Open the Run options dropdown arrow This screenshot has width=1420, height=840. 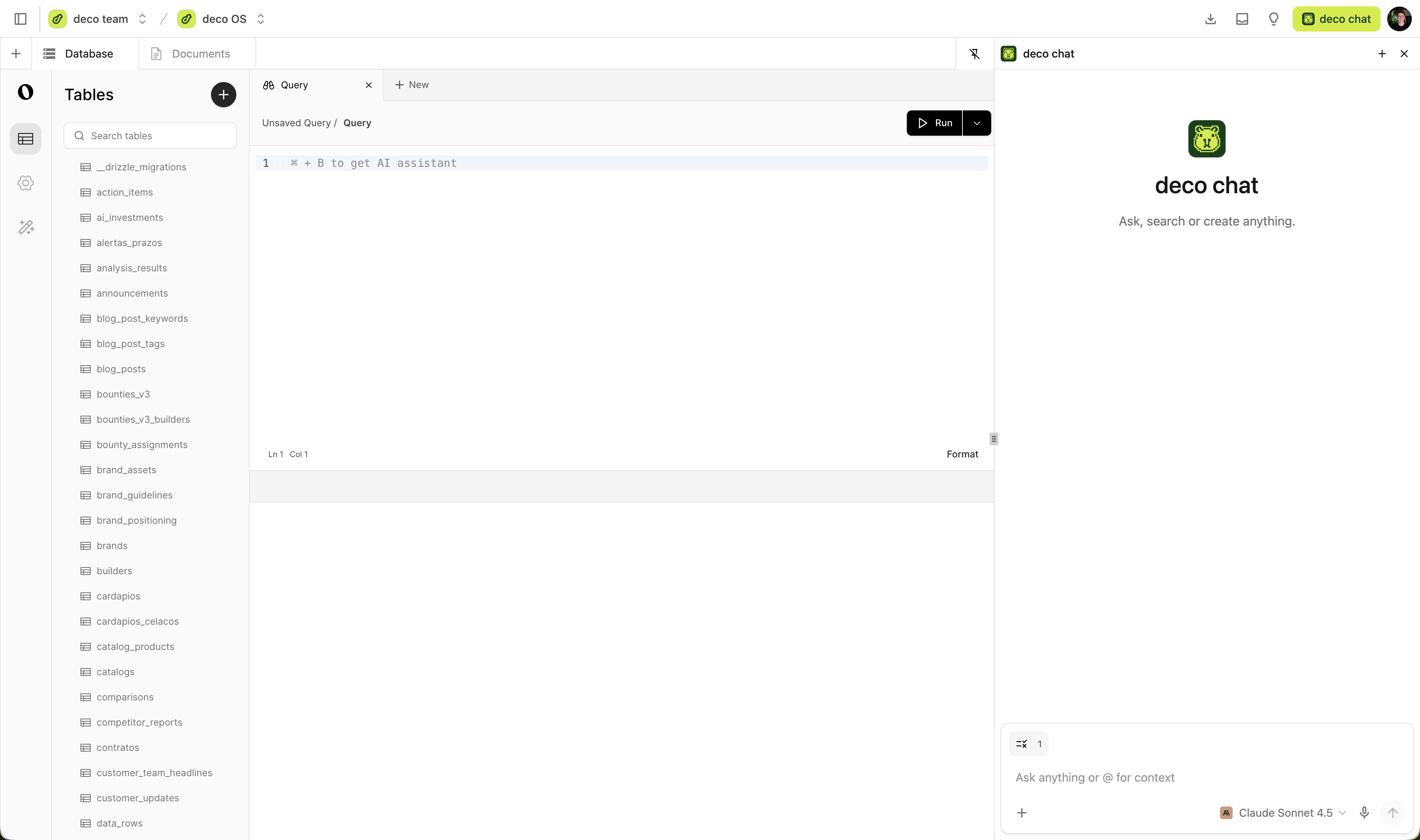(977, 123)
